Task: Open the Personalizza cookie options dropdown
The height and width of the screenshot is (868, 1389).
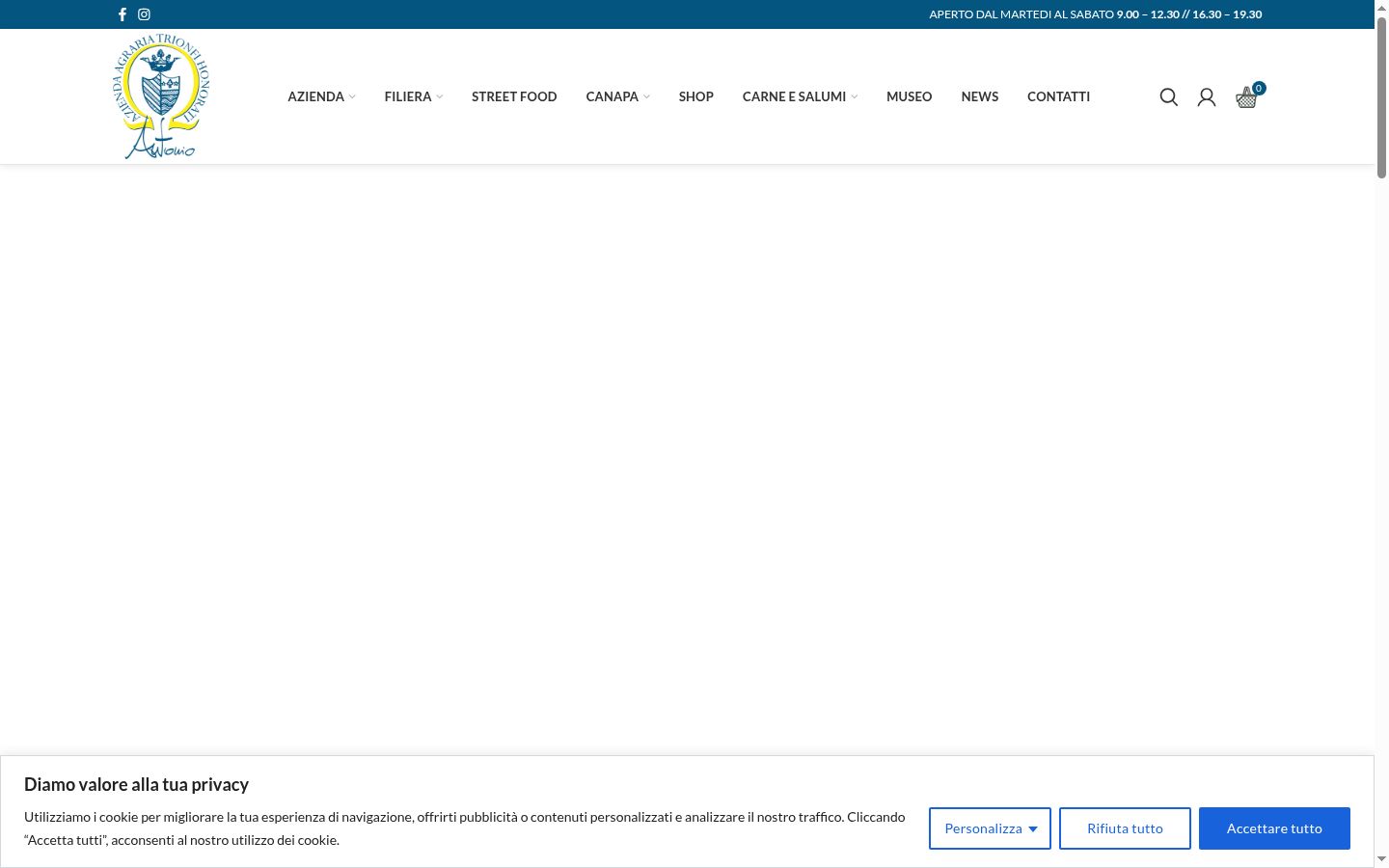Action: point(990,828)
